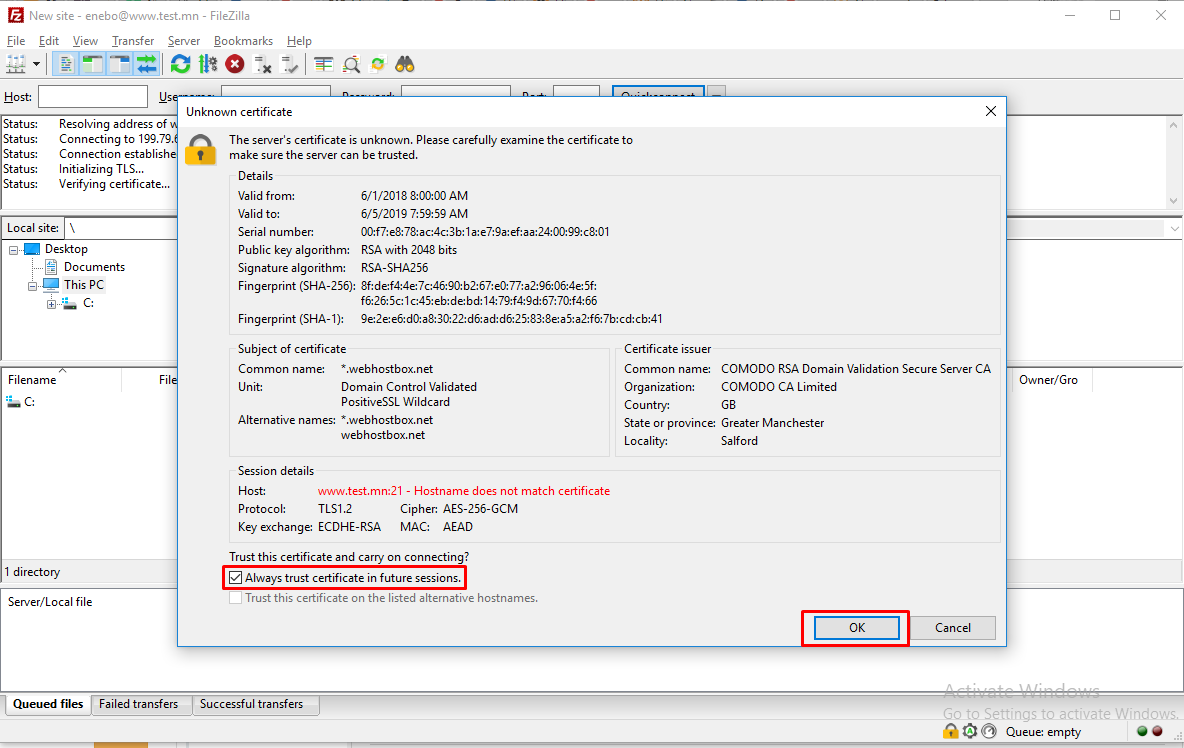Screen dimensions: 1184x748
Task: Expand the C: drive tree node
Action: coord(51,304)
